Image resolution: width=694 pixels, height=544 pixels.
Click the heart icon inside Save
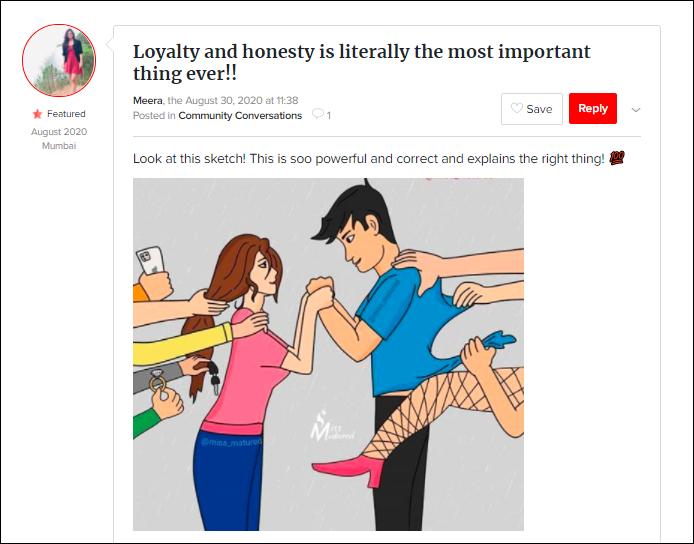pyautogui.click(x=517, y=108)
